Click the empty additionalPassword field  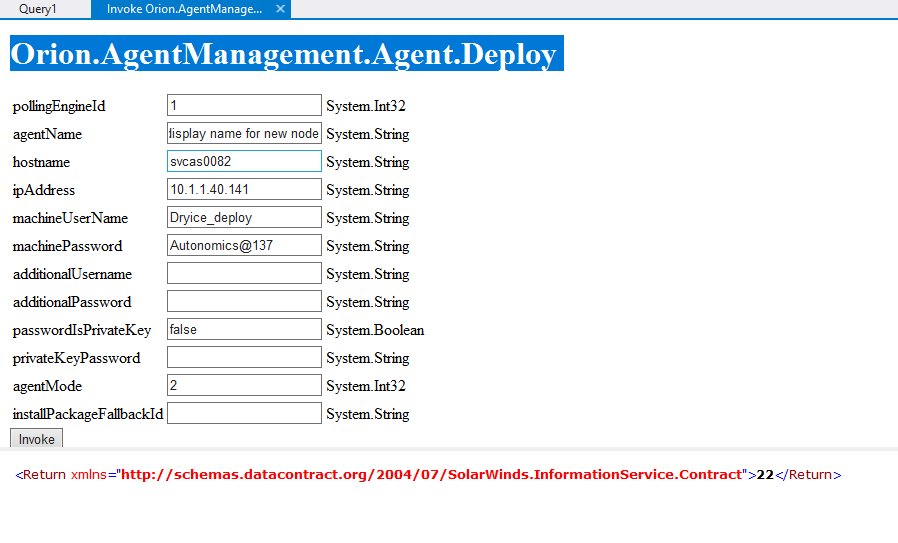[x=244, y=301]
